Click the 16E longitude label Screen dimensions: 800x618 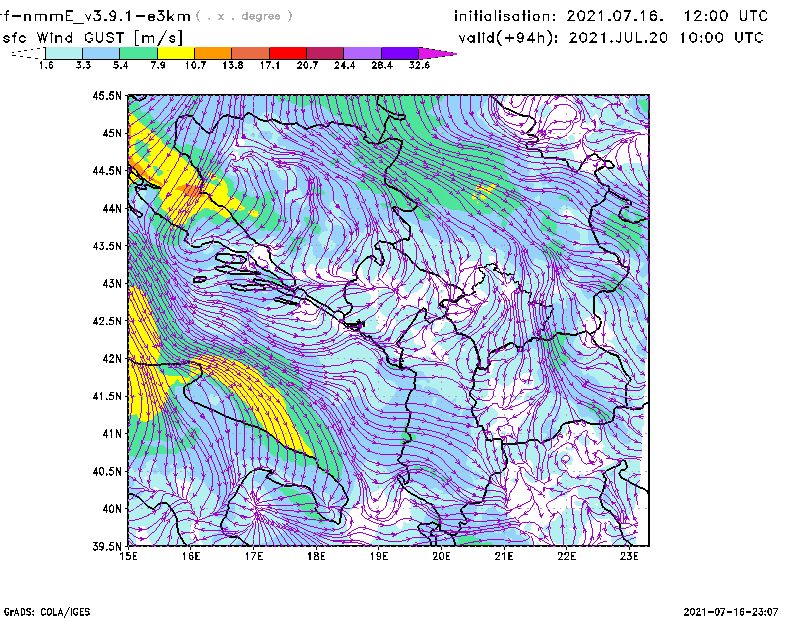click(191, 556)
